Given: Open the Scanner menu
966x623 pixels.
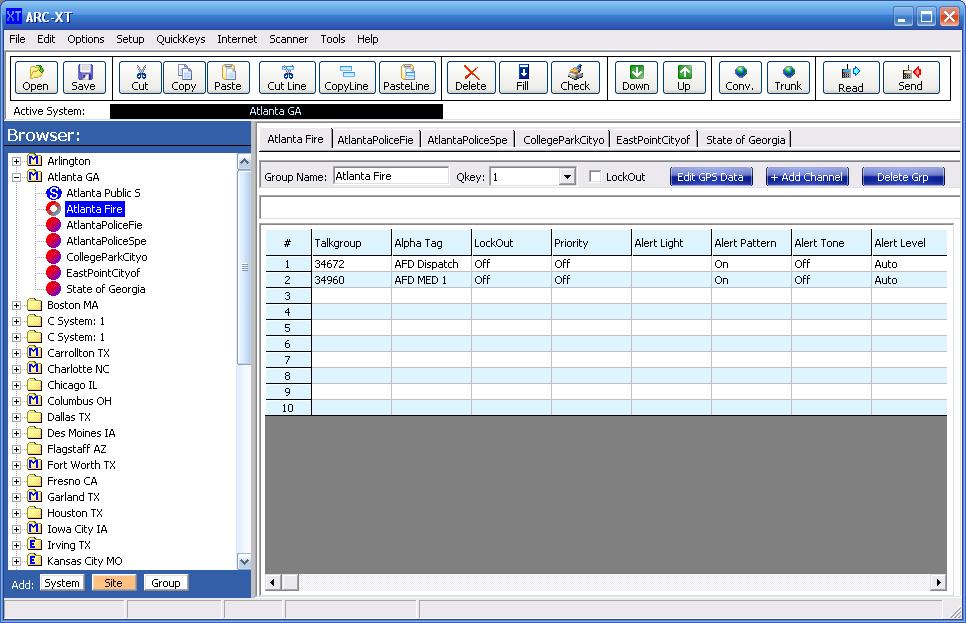Looking at the screenshot, I should (x=288, y=39).
